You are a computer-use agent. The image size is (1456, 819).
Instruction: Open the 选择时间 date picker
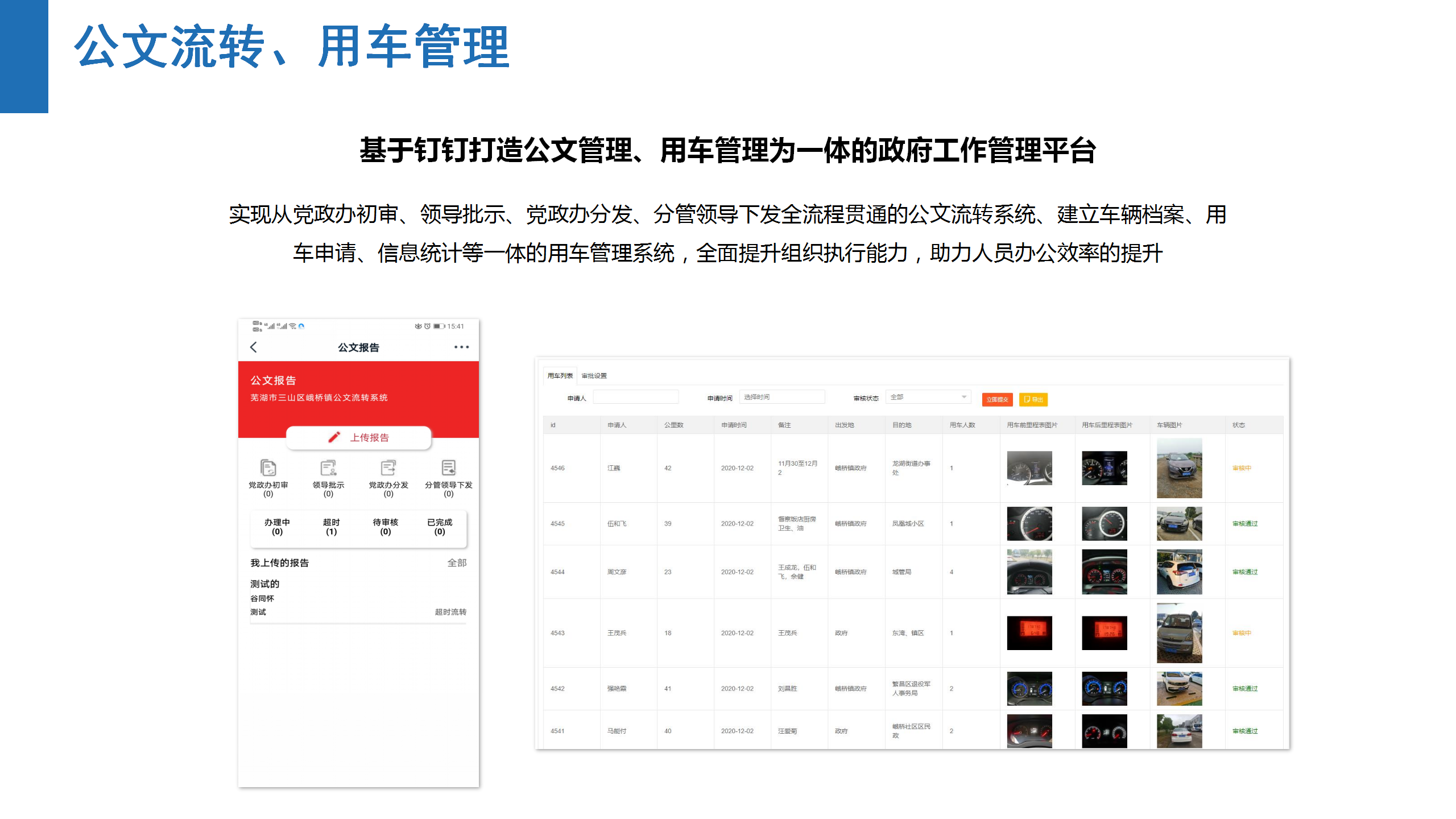tap(782, 396)
